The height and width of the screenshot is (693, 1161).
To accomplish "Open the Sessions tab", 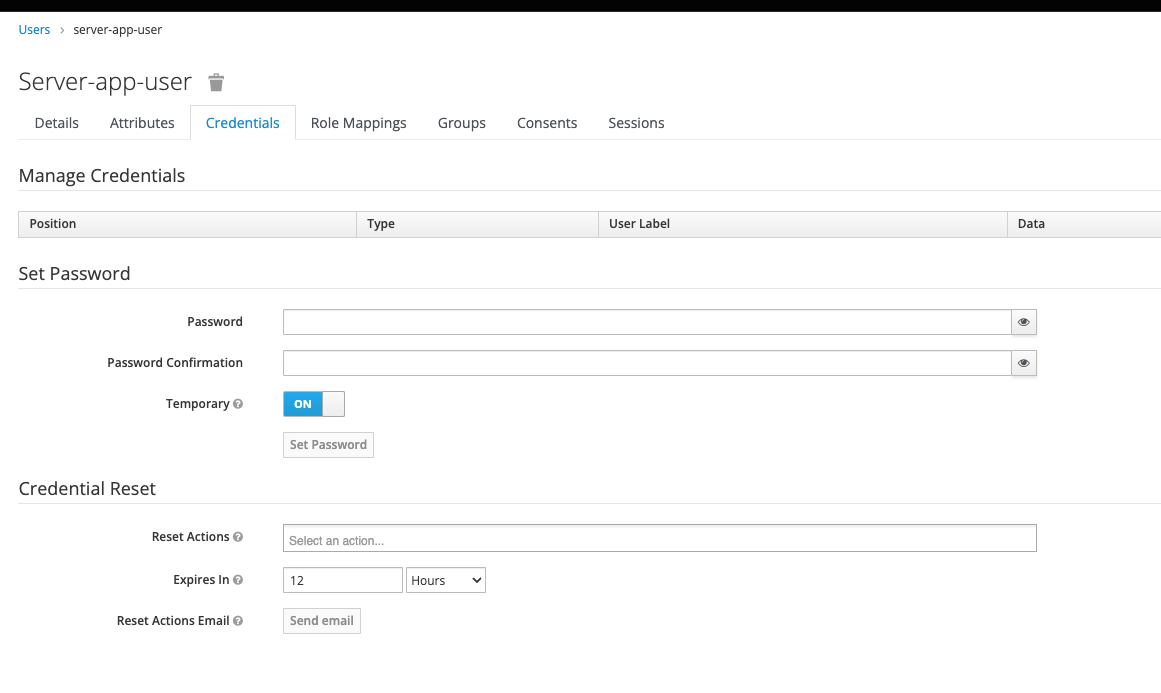I will pos(636,123).
